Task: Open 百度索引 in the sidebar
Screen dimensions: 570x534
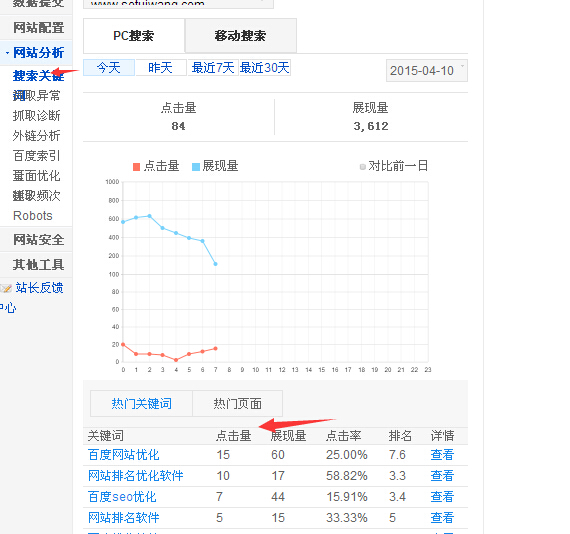Action: [x=36, y=156]
